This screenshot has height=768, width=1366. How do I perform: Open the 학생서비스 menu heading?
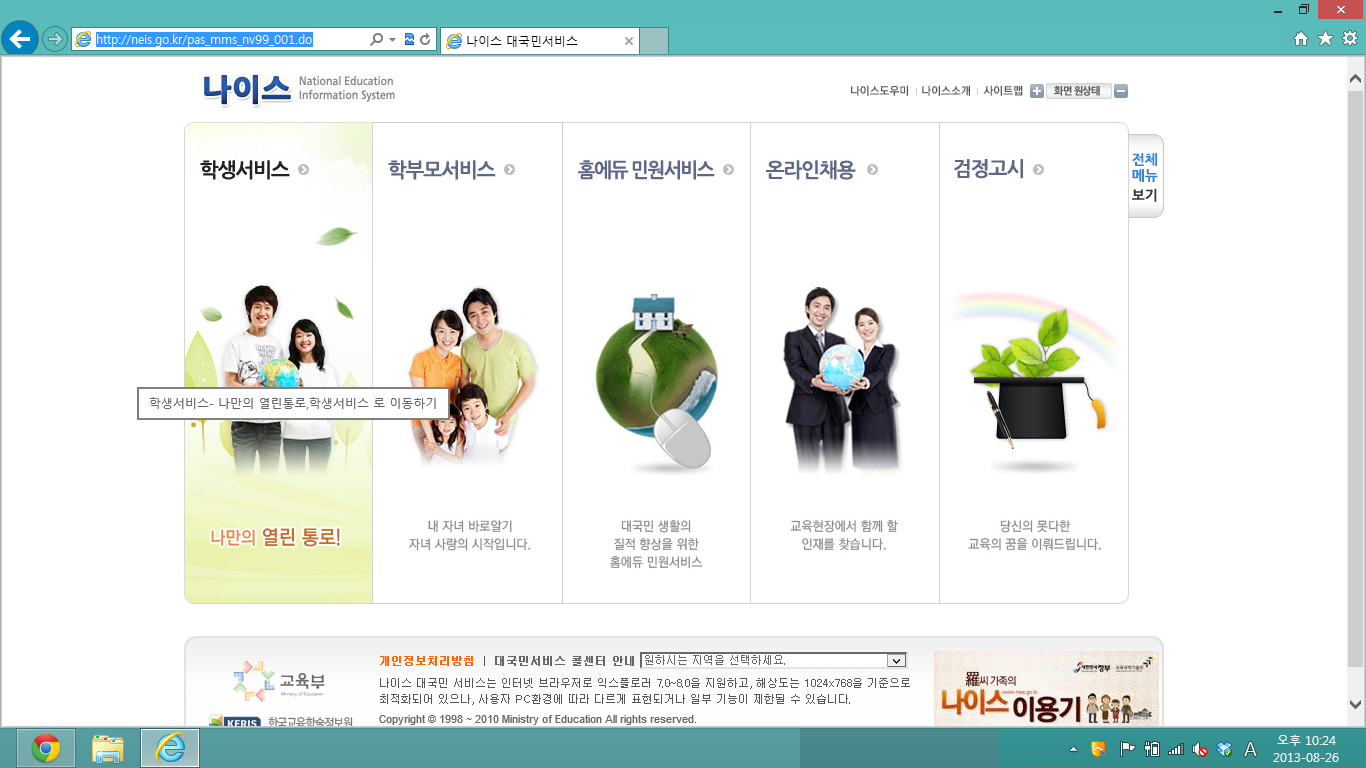244,170
